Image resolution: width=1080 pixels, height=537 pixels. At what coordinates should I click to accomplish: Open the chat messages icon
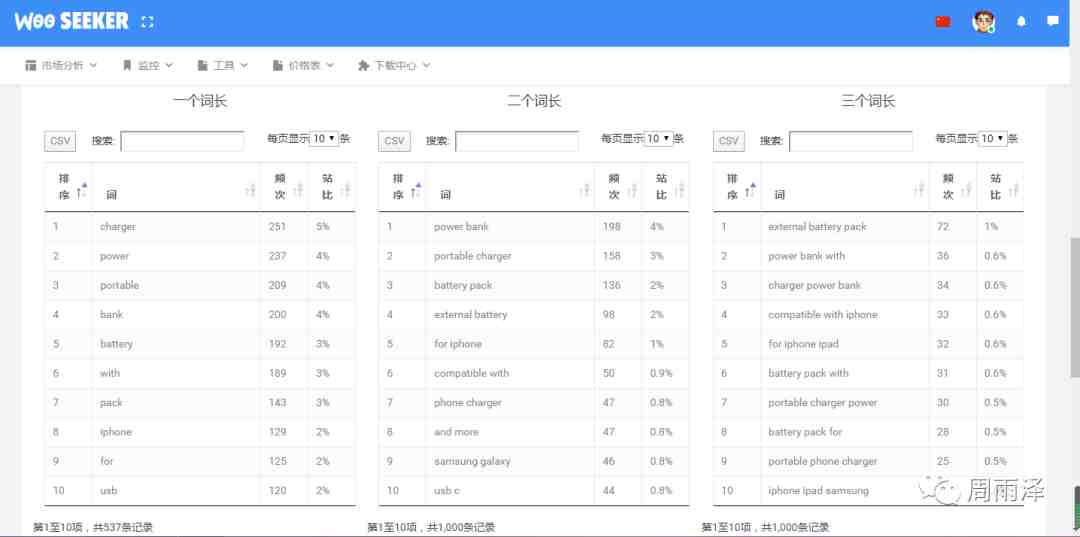[x=1052, y=21]
